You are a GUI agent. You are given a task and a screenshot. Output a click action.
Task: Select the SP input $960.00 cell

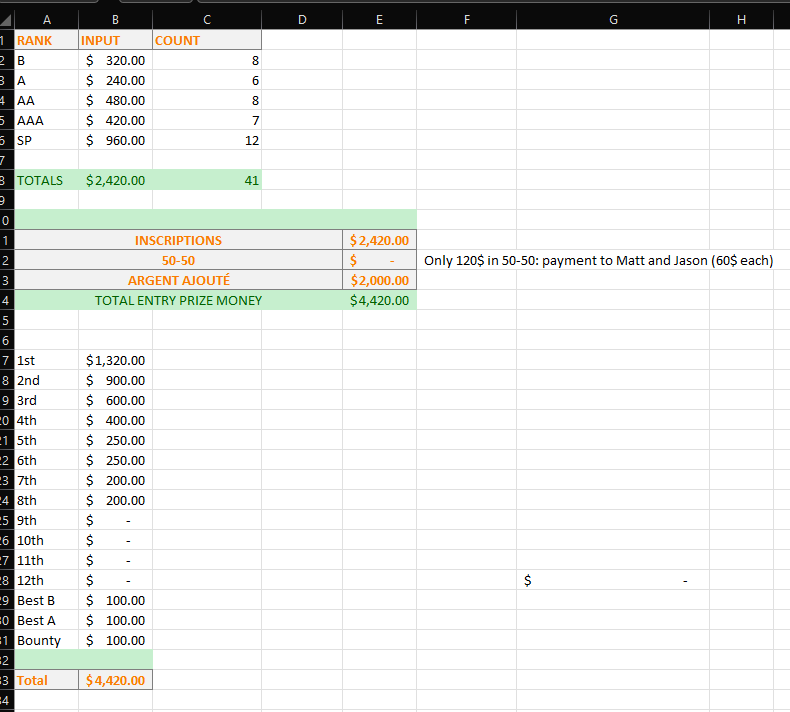coord(115,141)
